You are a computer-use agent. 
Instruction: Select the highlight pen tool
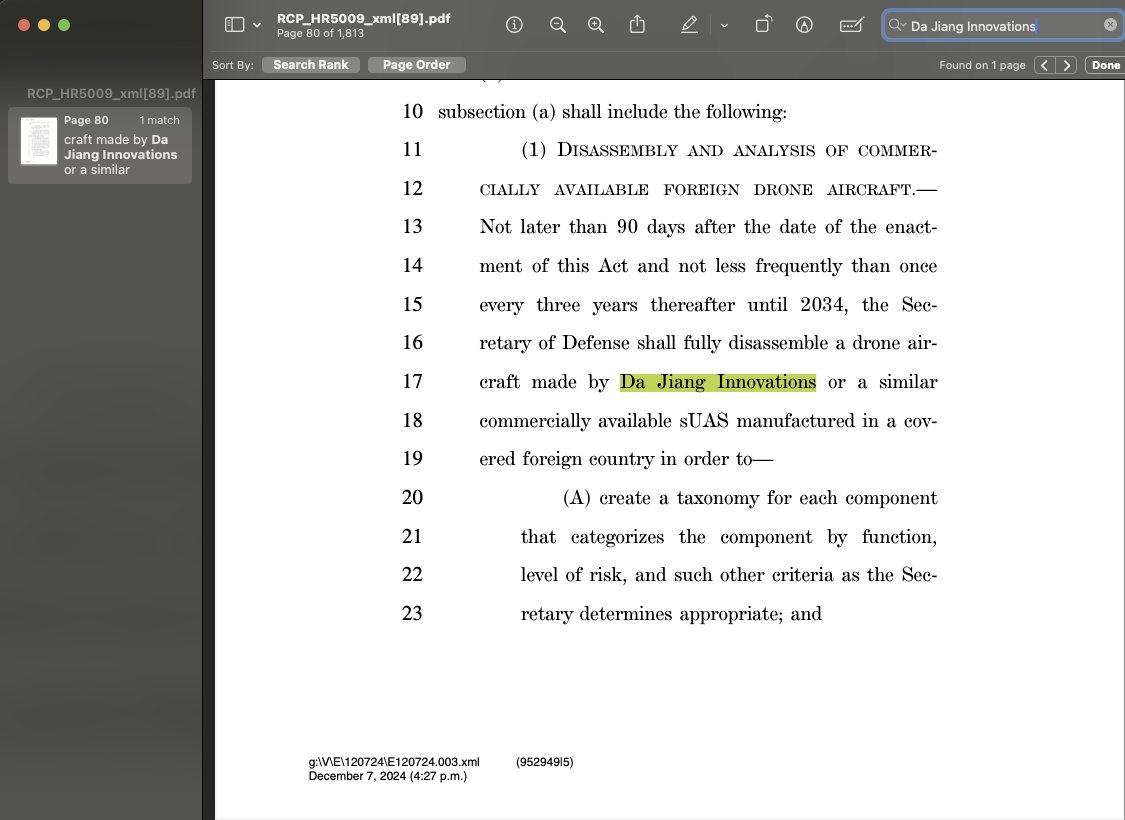689,25
